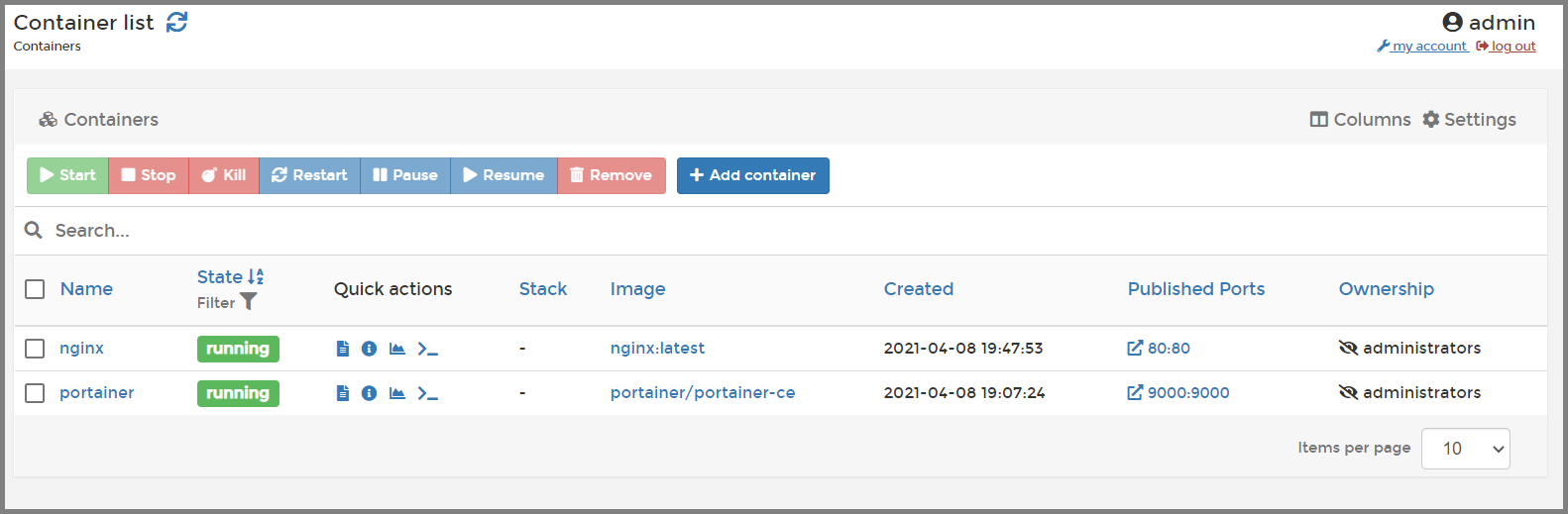The height and width of the screenshot is (514, 1568).
Task: Click the Start button
Action: click(67, 175)
